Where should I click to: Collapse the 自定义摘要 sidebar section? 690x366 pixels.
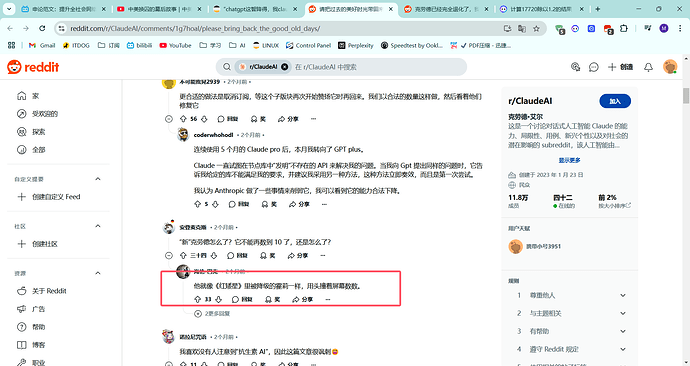pos(98,179)
